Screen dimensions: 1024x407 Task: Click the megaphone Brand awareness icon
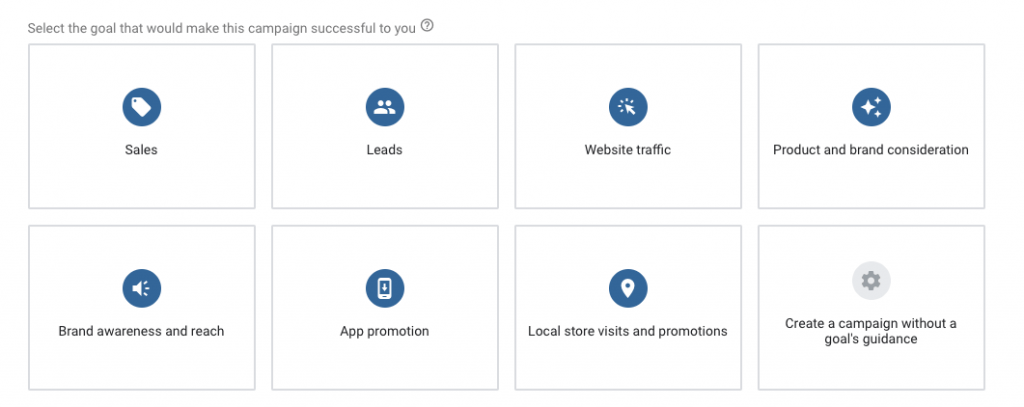click(x=142, y=288)
